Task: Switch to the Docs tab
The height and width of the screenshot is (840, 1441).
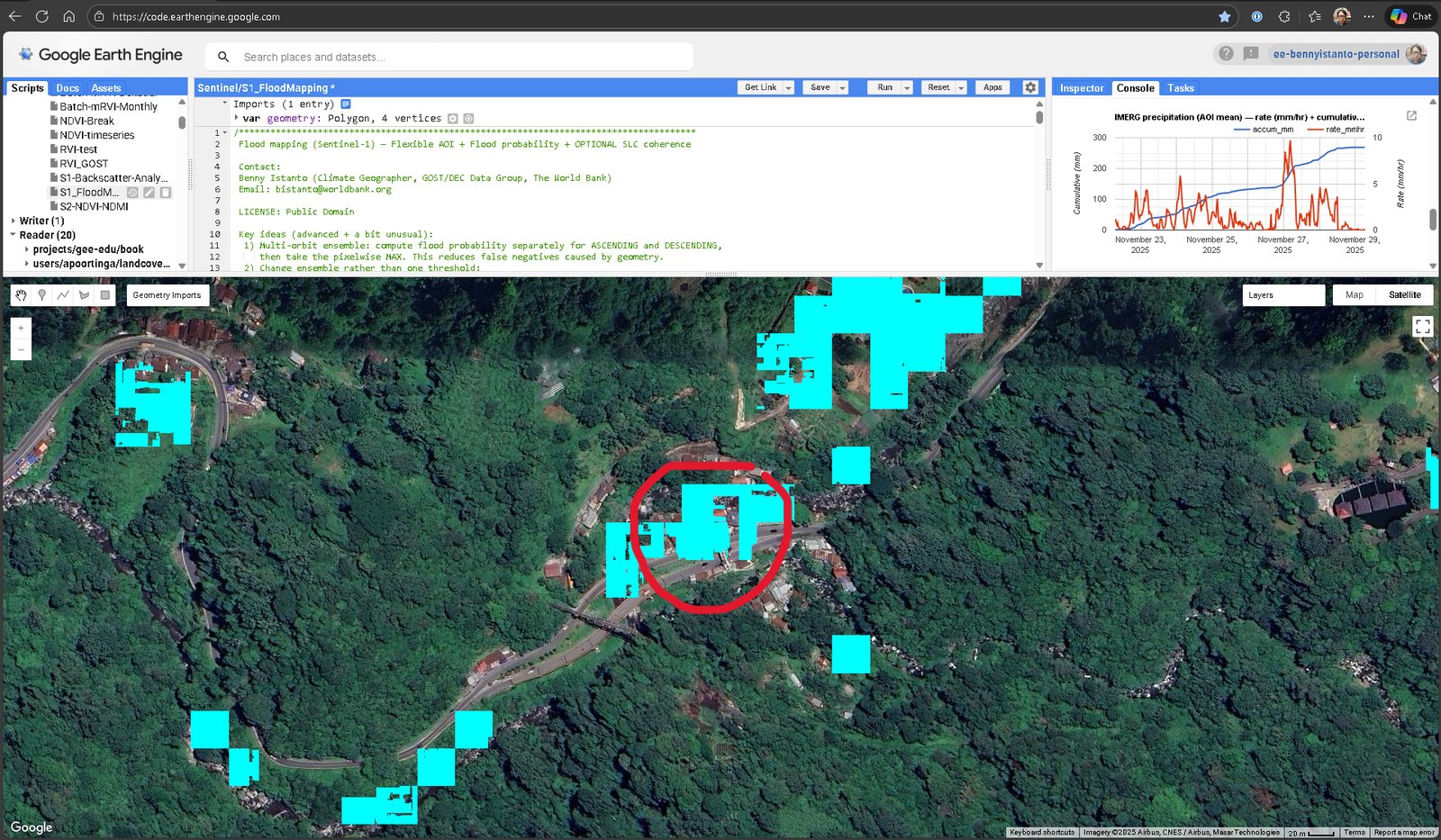Action: [68, 88]
